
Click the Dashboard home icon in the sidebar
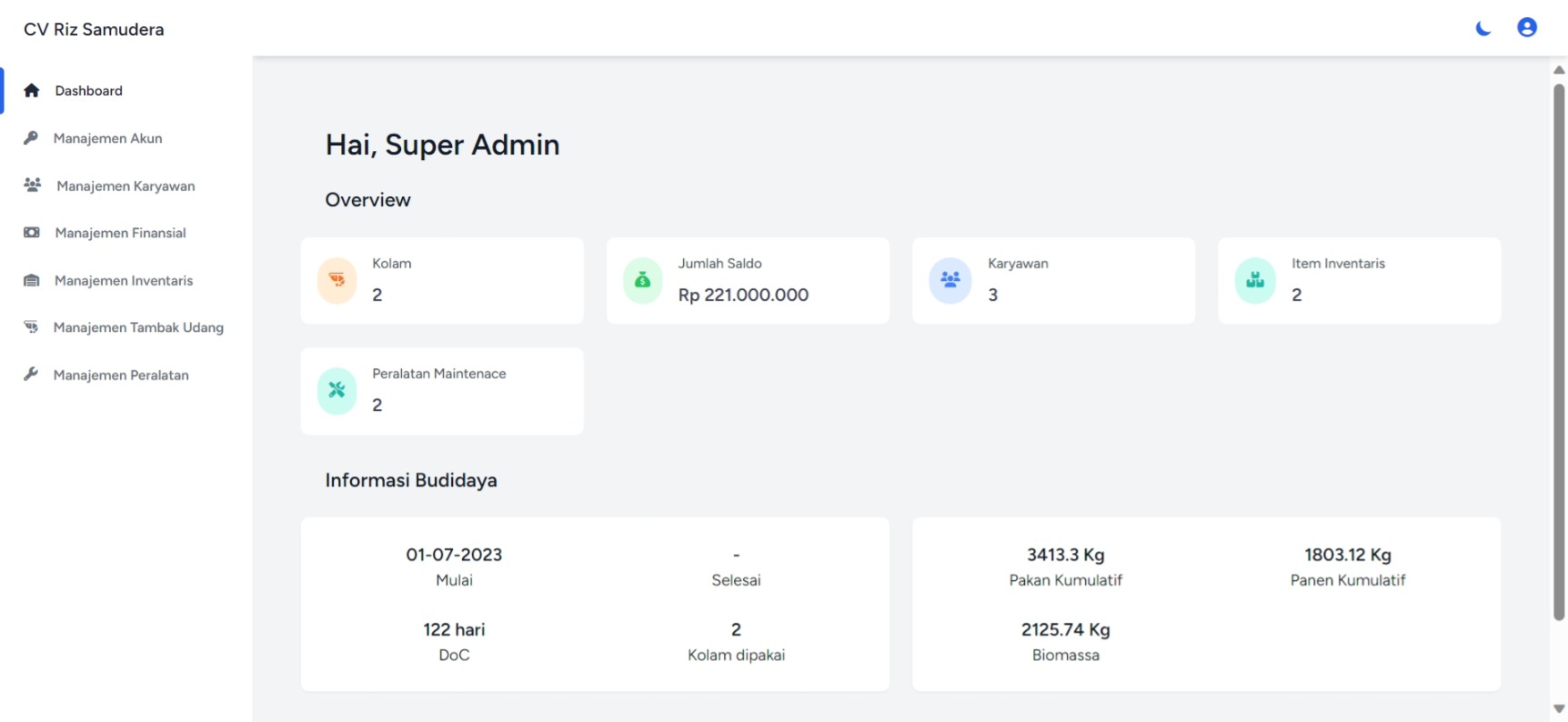click(x=32, y=90)
